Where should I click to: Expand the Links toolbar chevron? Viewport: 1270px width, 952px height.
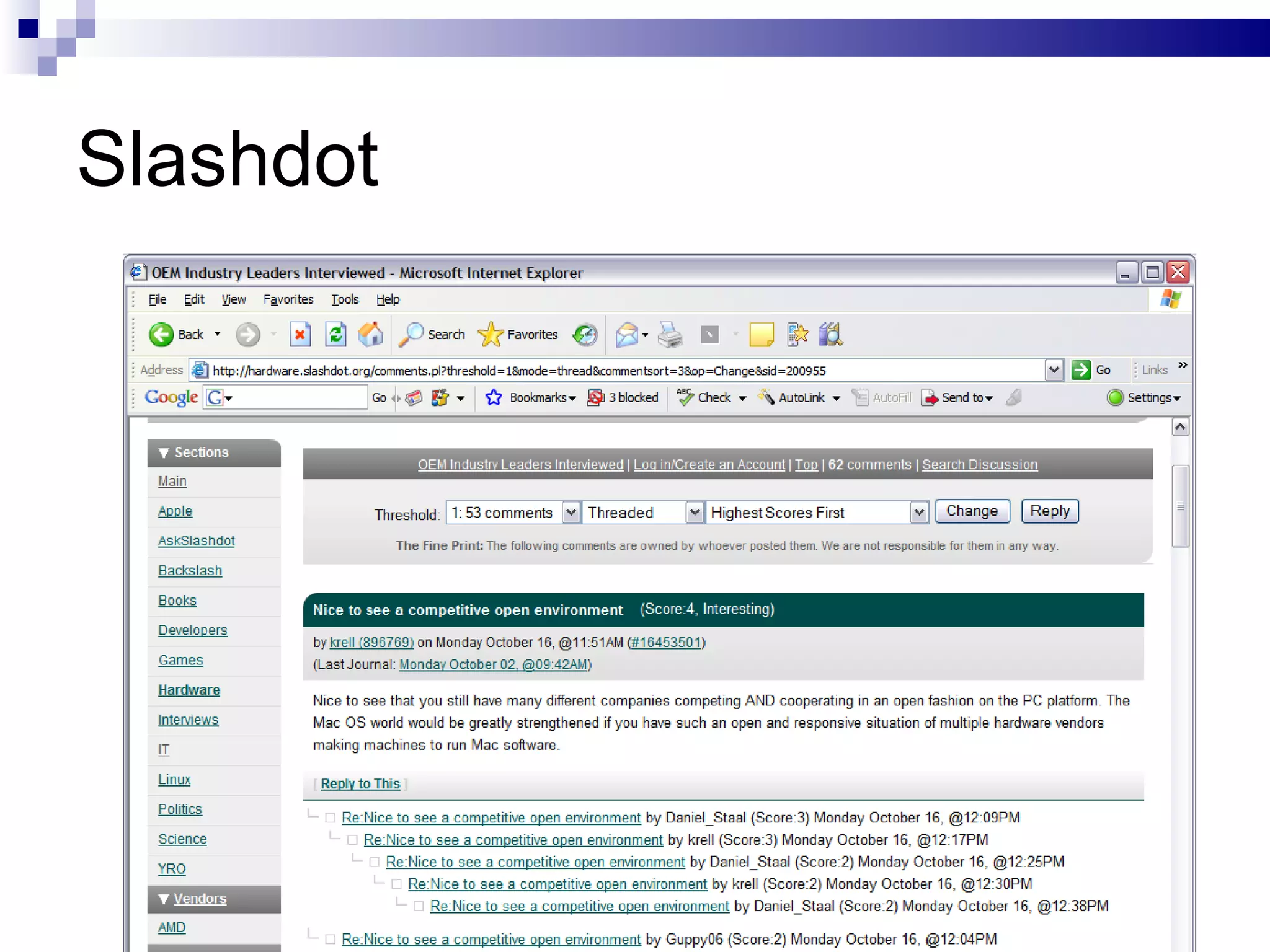point(1183,364)
